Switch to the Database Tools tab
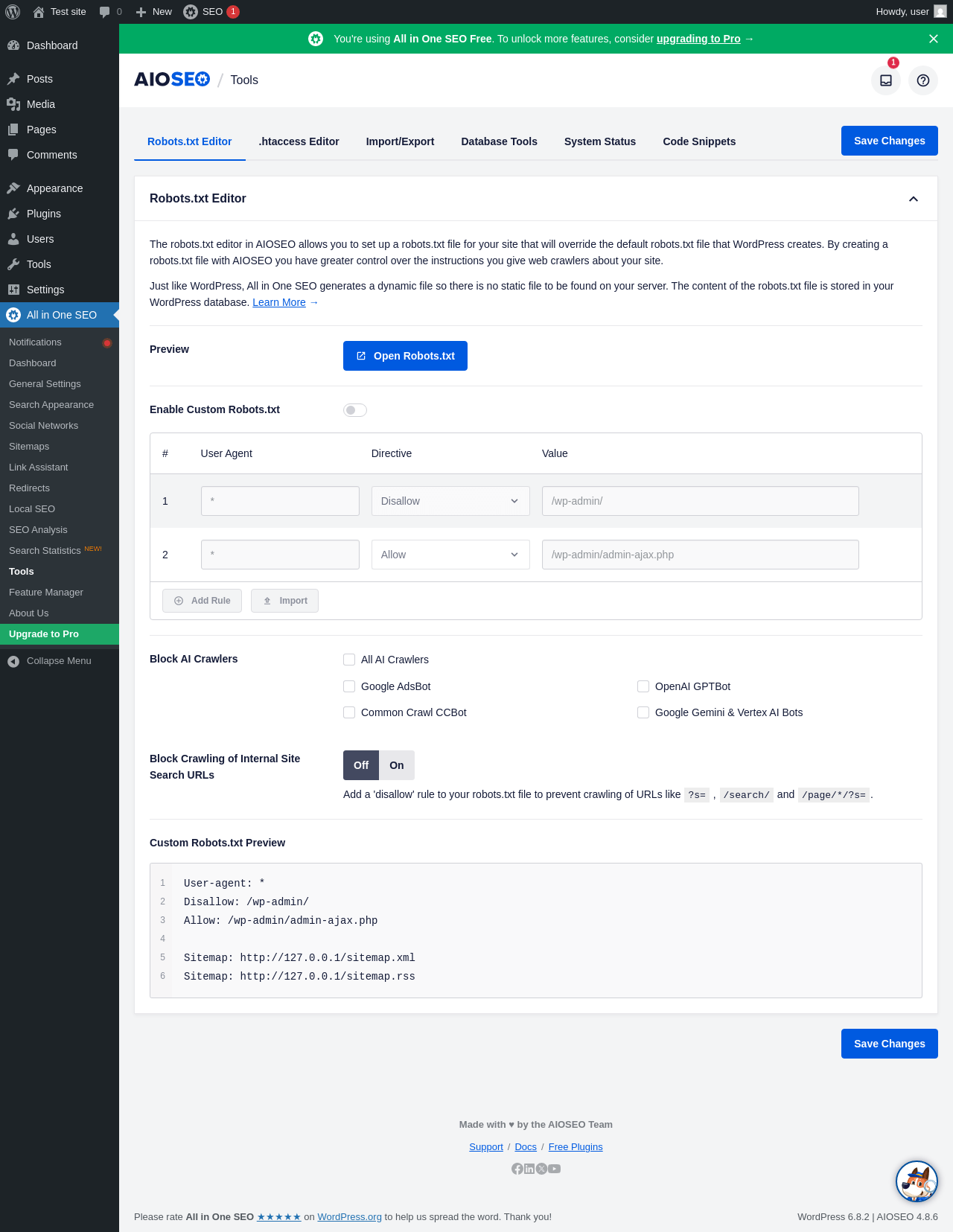 tap(500, 141)
